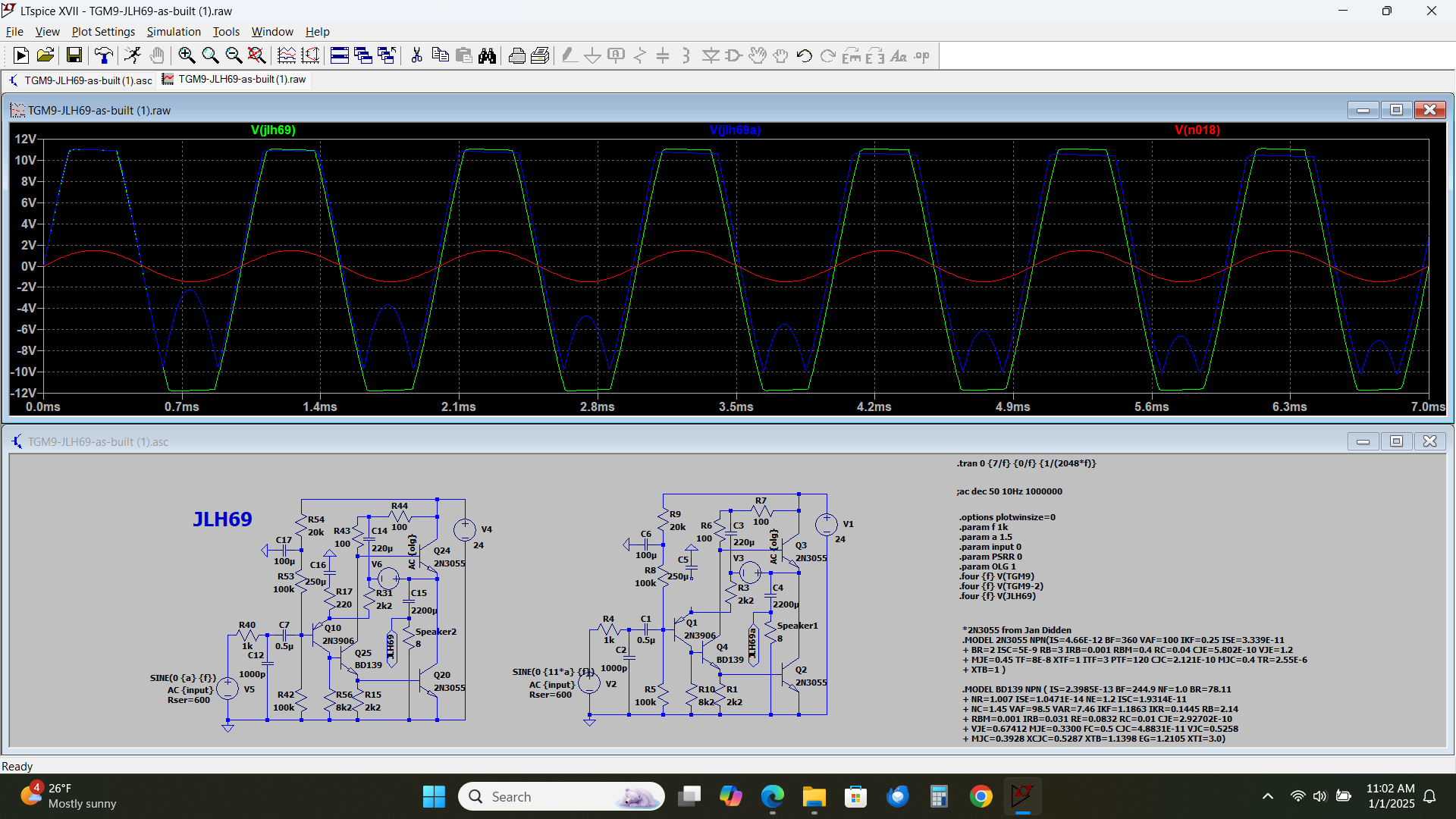The height and width of the screenshot is (819, 1456).
Task: Click the Paste clipboard icon
Action: coord(463,55)
